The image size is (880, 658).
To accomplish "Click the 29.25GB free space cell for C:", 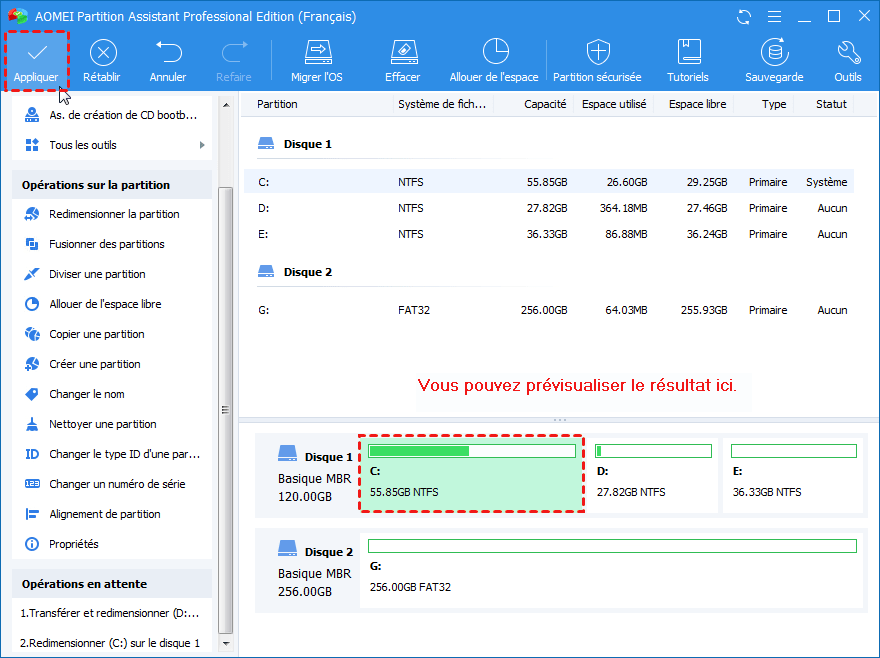I will tap(707, 182).
